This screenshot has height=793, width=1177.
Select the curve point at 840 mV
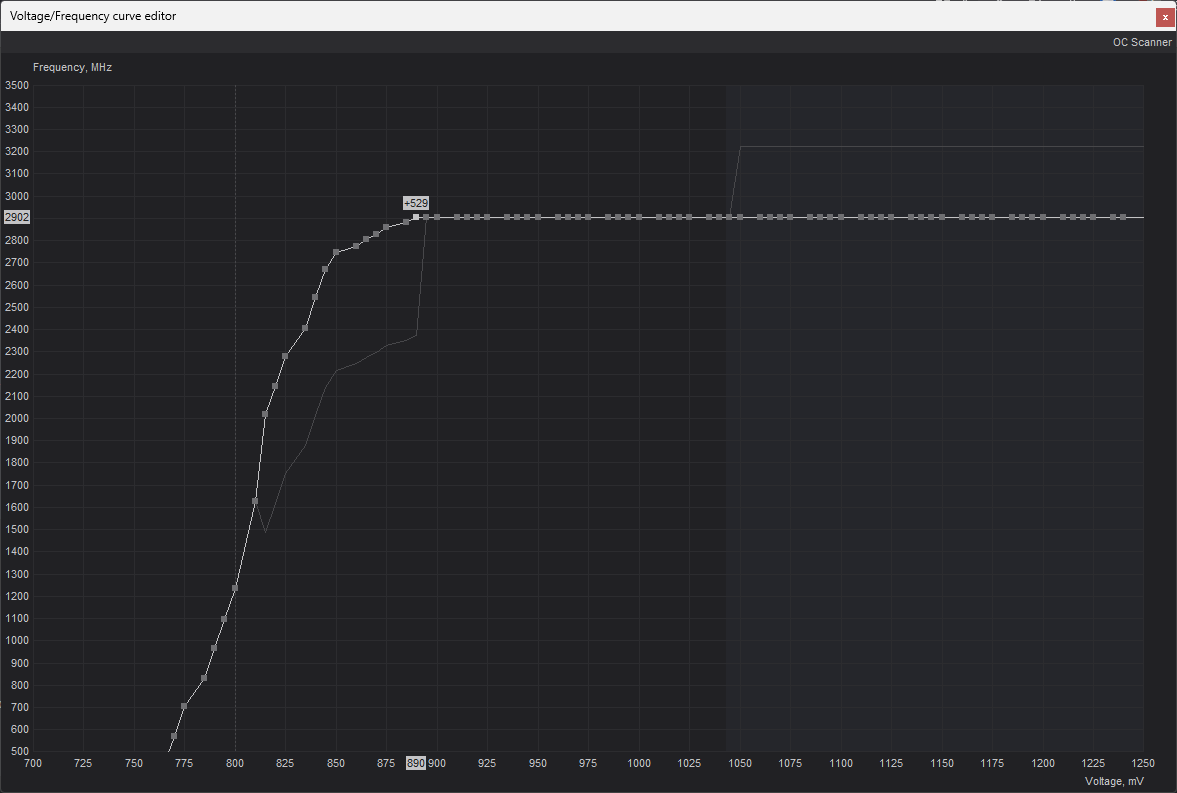315,297
